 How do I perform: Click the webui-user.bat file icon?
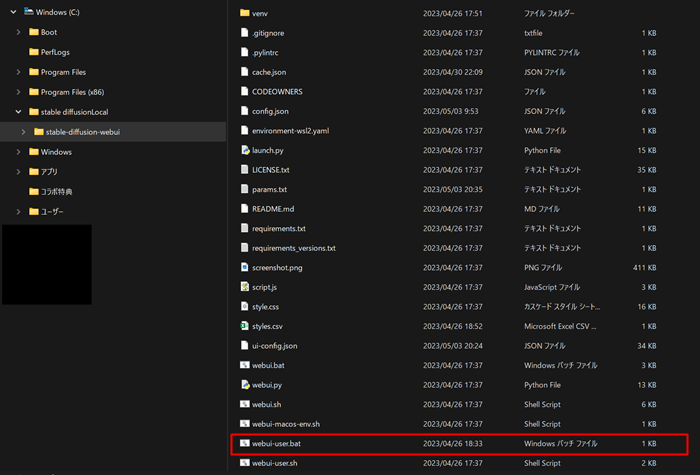(245, 443)
